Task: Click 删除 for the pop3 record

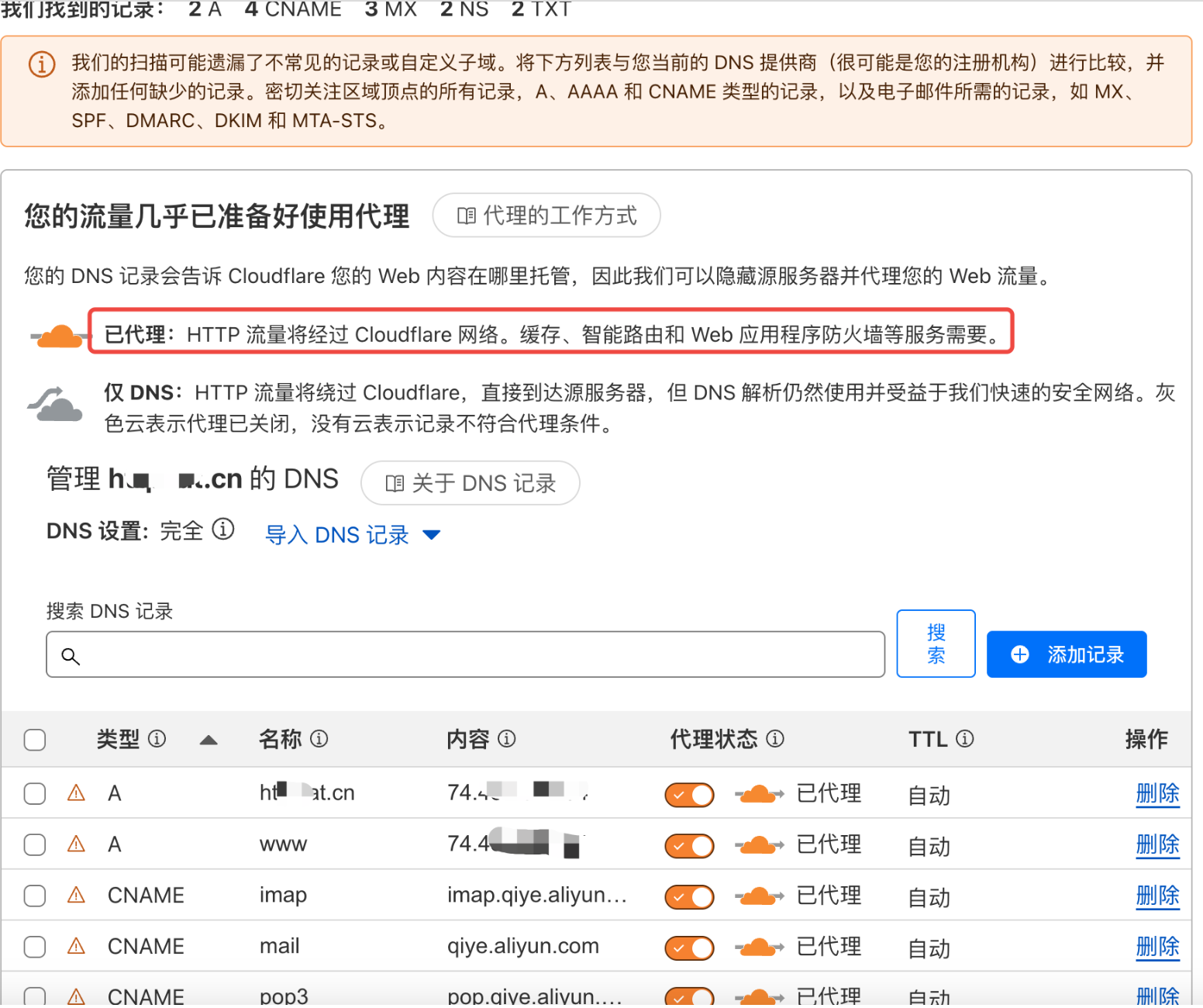Action: [x=1157, y=996]
